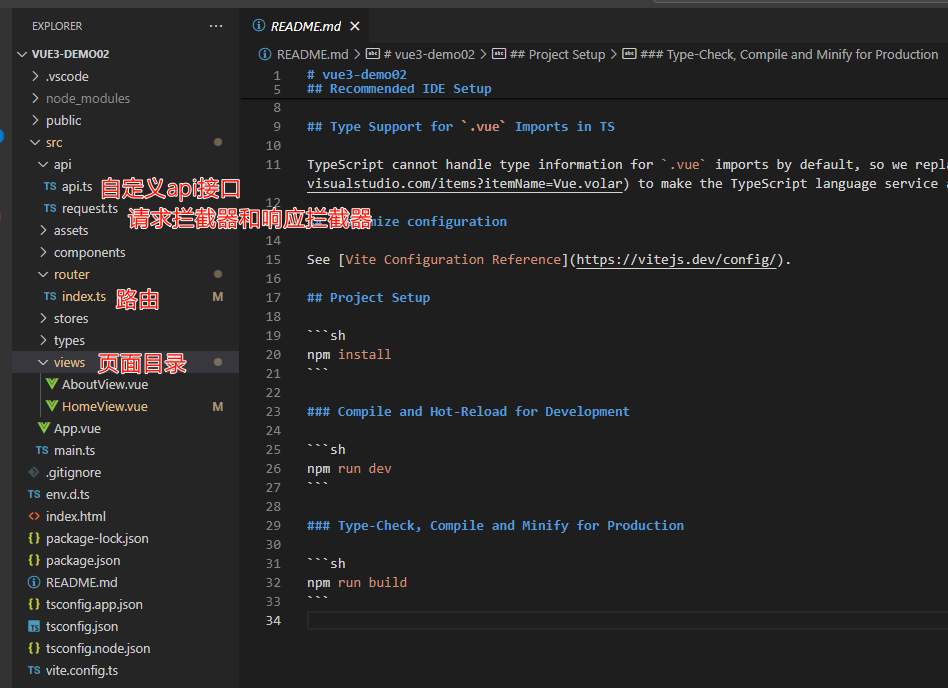Click the JSON icon of package-lock.json
Viewport: 948px width, 688px height.
click(34, 538)
